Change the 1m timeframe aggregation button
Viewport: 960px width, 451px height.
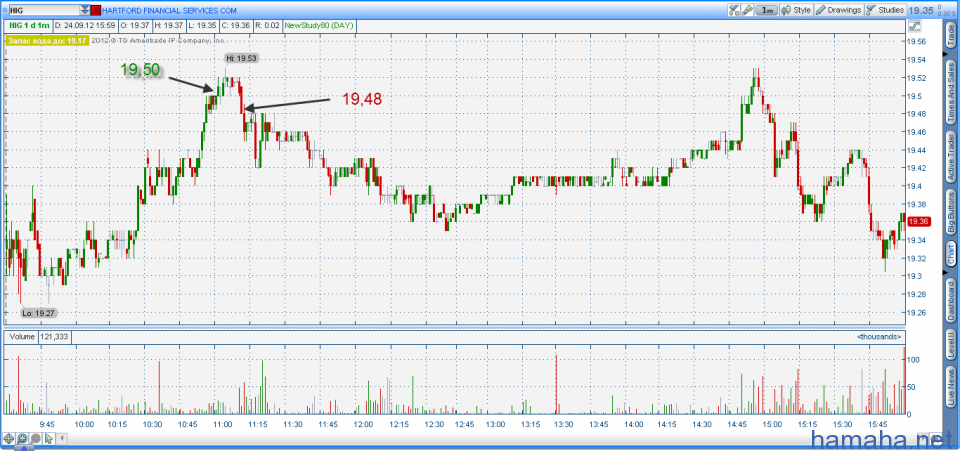(767, 10)
